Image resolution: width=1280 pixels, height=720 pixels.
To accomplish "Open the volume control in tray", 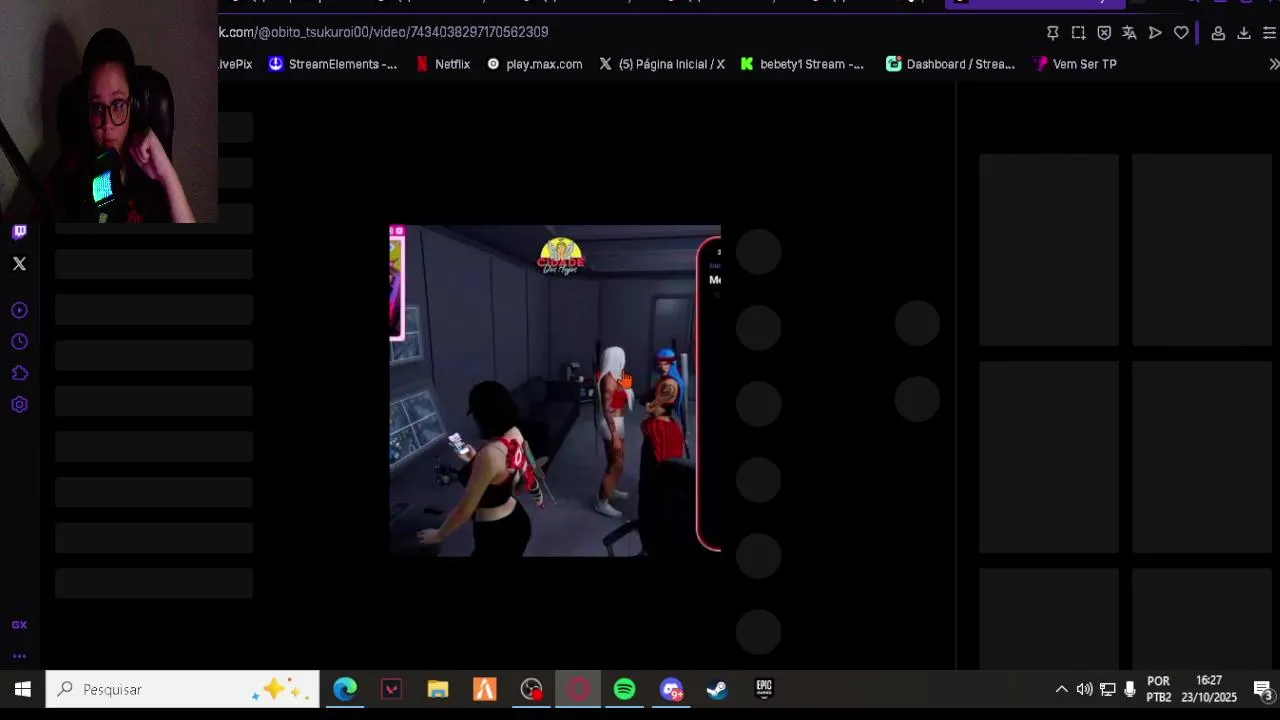I will tap(1084, 689).
